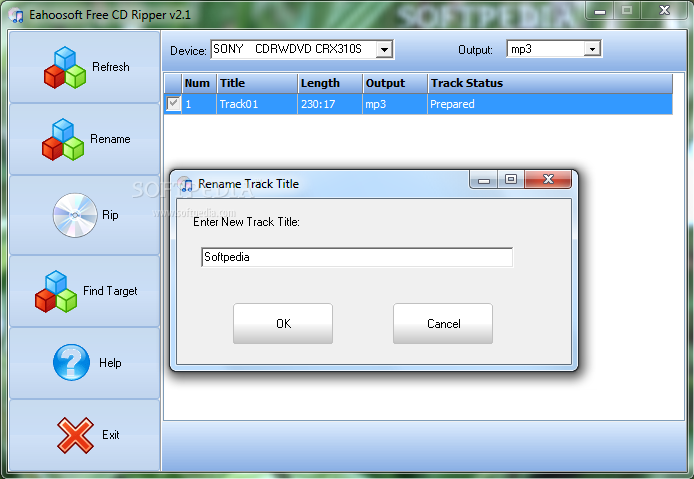Click the Find Target cubes icon
This screenshot has height=479, width=694.
(x=56, y=291)
